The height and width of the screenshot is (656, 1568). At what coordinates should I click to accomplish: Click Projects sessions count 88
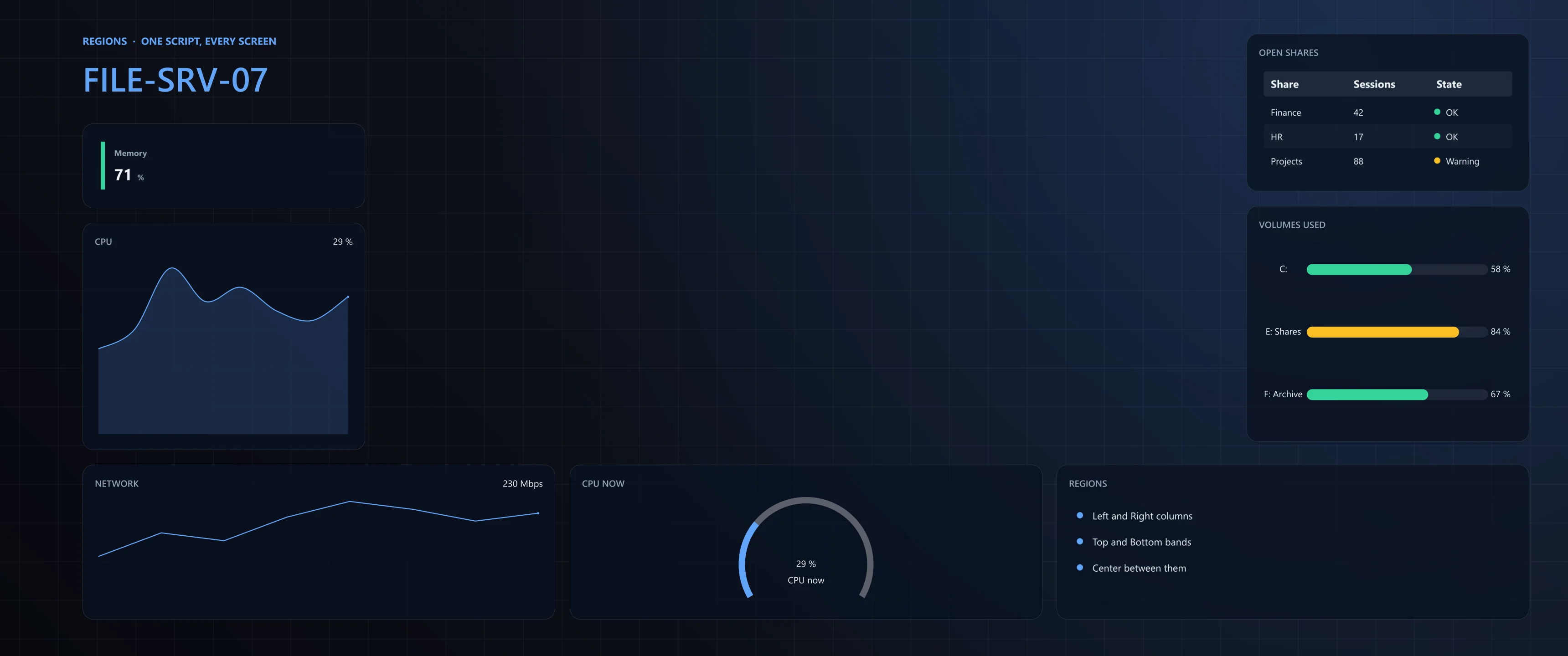pos(1358,161)
